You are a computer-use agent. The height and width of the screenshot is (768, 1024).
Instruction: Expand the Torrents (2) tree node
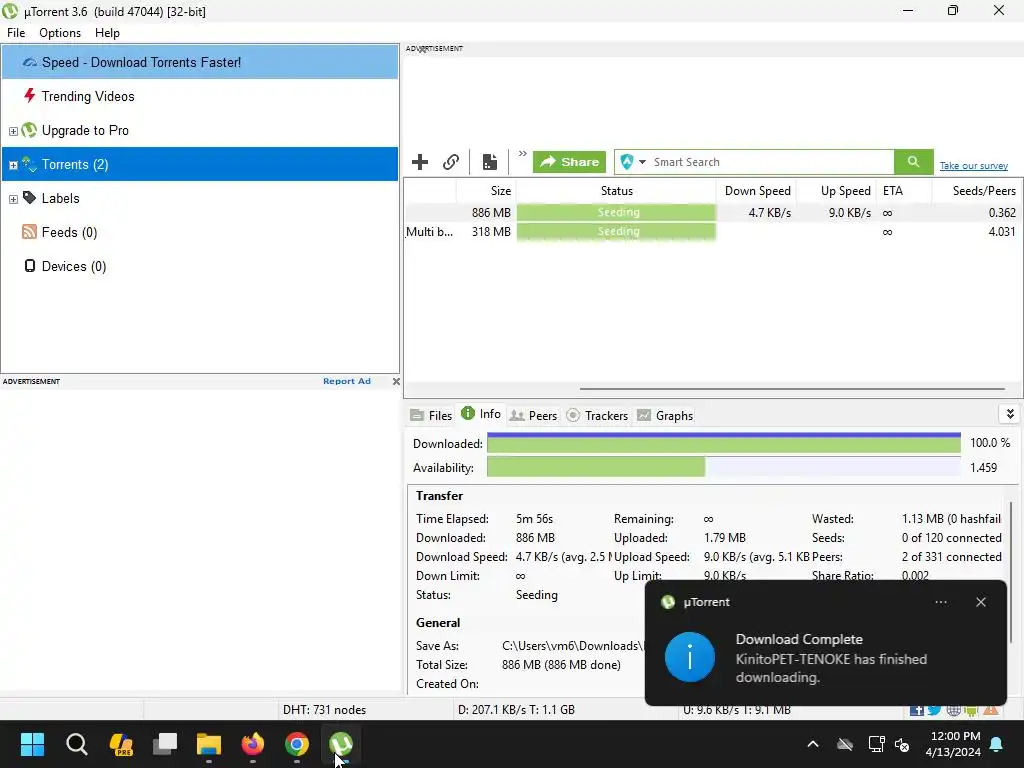click(x=13, y=165)
